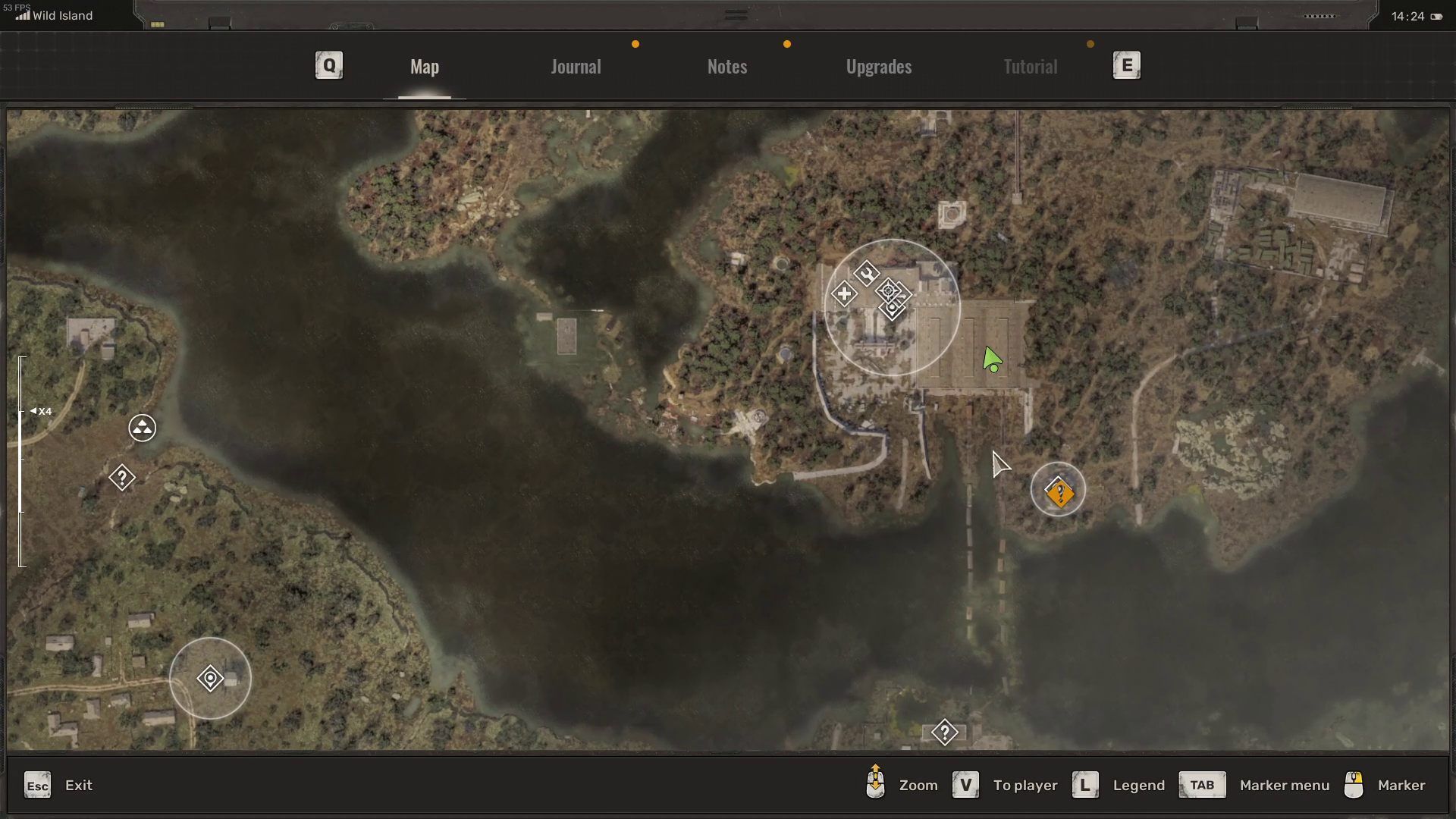Switch to the Journal tab
This screenshot has width=1456, height=819.
point(576,67)
